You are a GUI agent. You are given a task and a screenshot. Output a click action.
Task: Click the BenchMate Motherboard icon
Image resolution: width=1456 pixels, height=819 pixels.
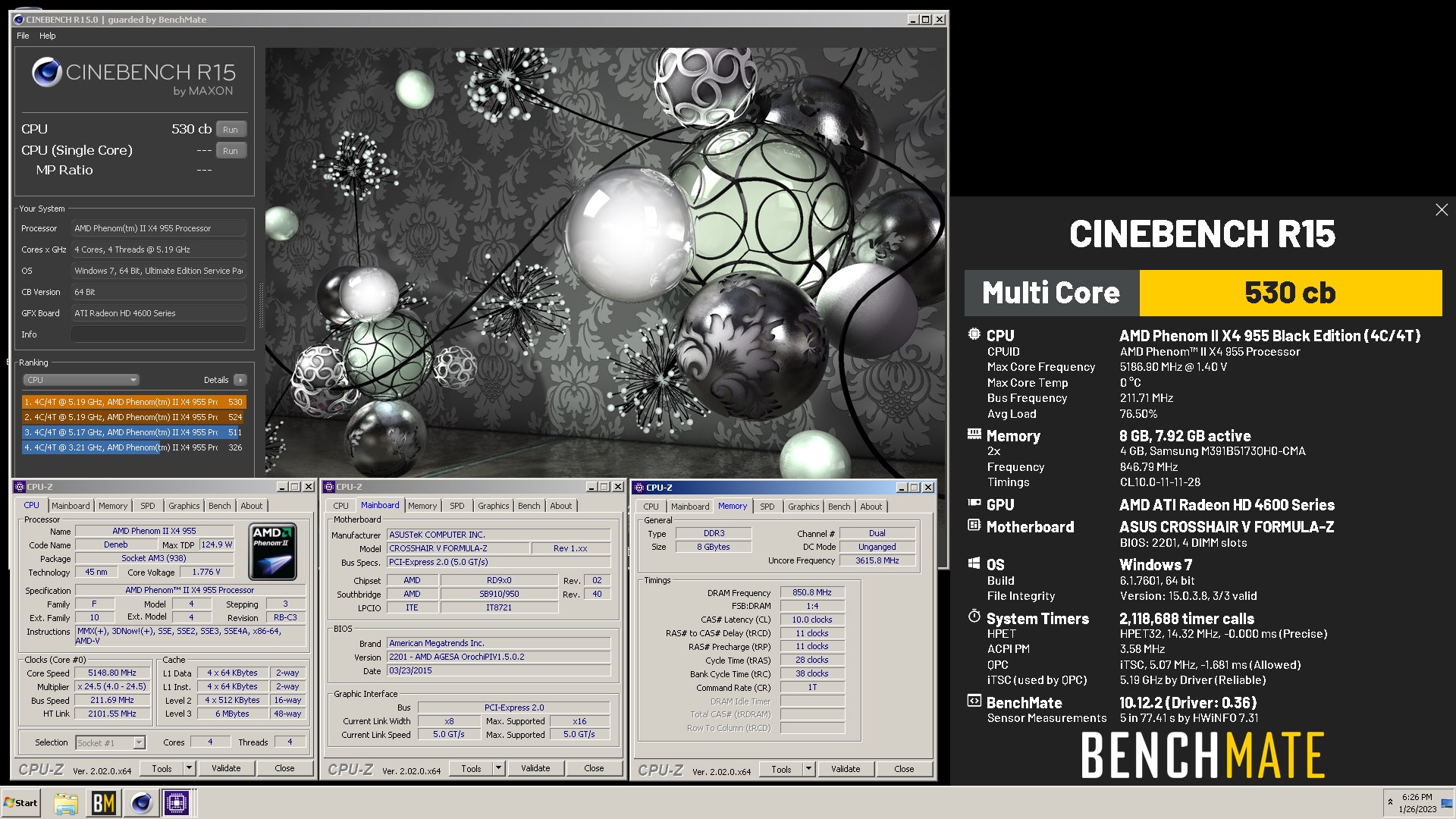pos(974,525)
